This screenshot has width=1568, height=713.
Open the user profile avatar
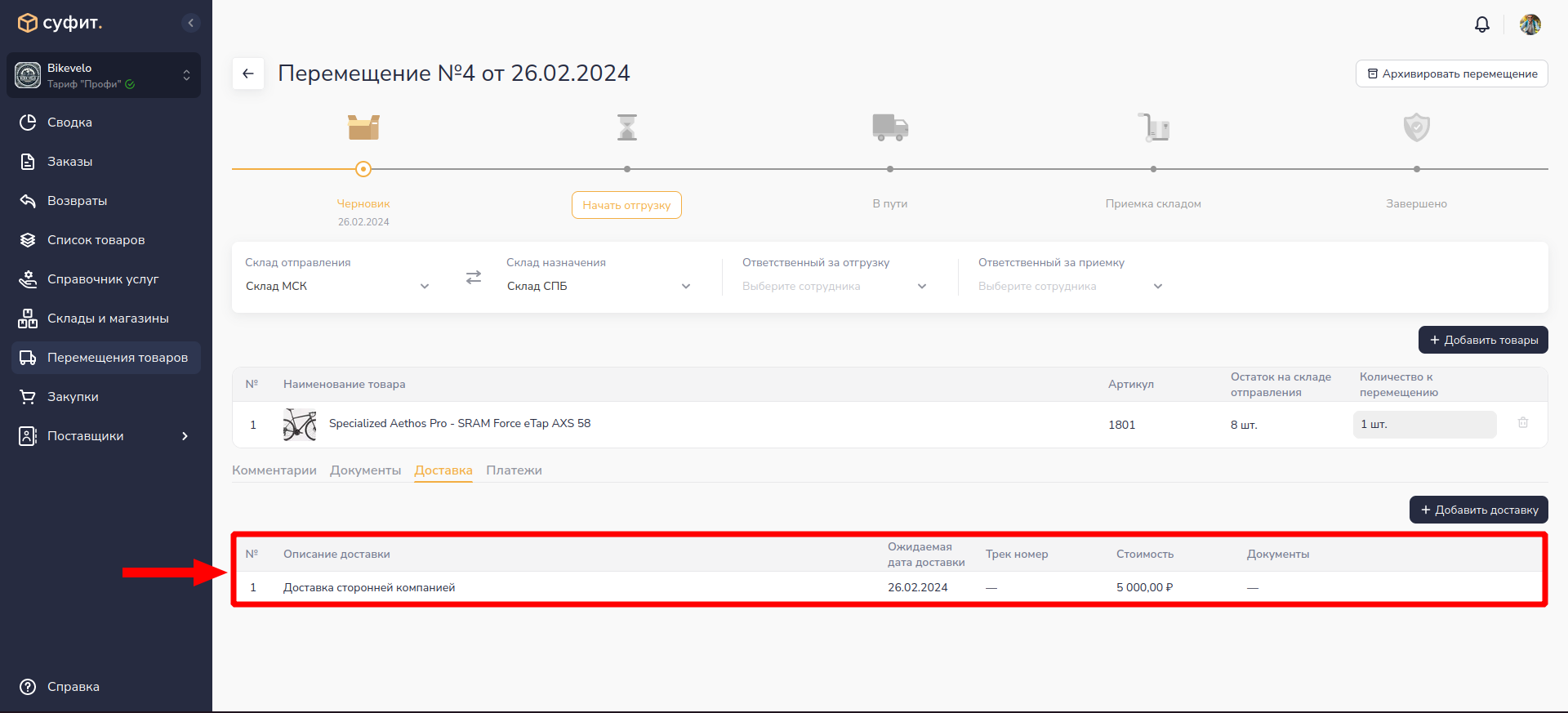point(1530,25)
